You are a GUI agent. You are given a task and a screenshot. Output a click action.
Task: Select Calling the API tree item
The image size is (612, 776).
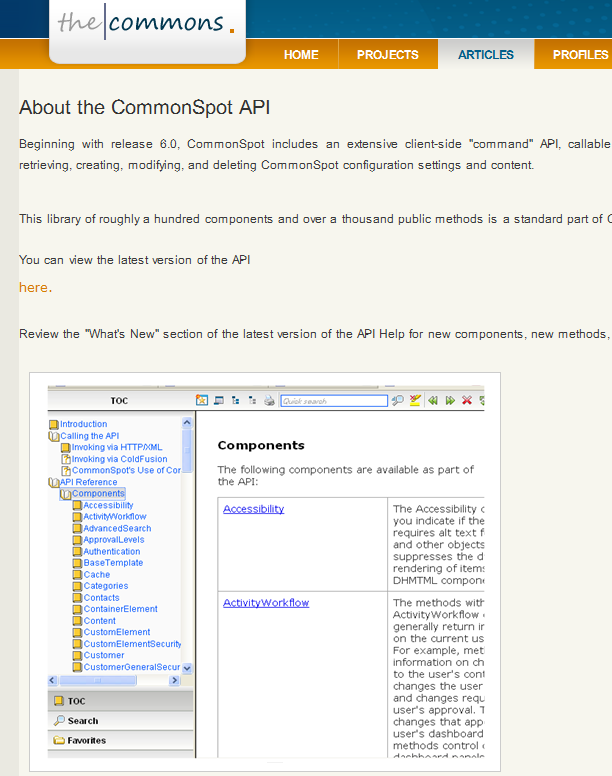(x=90, y=436)
